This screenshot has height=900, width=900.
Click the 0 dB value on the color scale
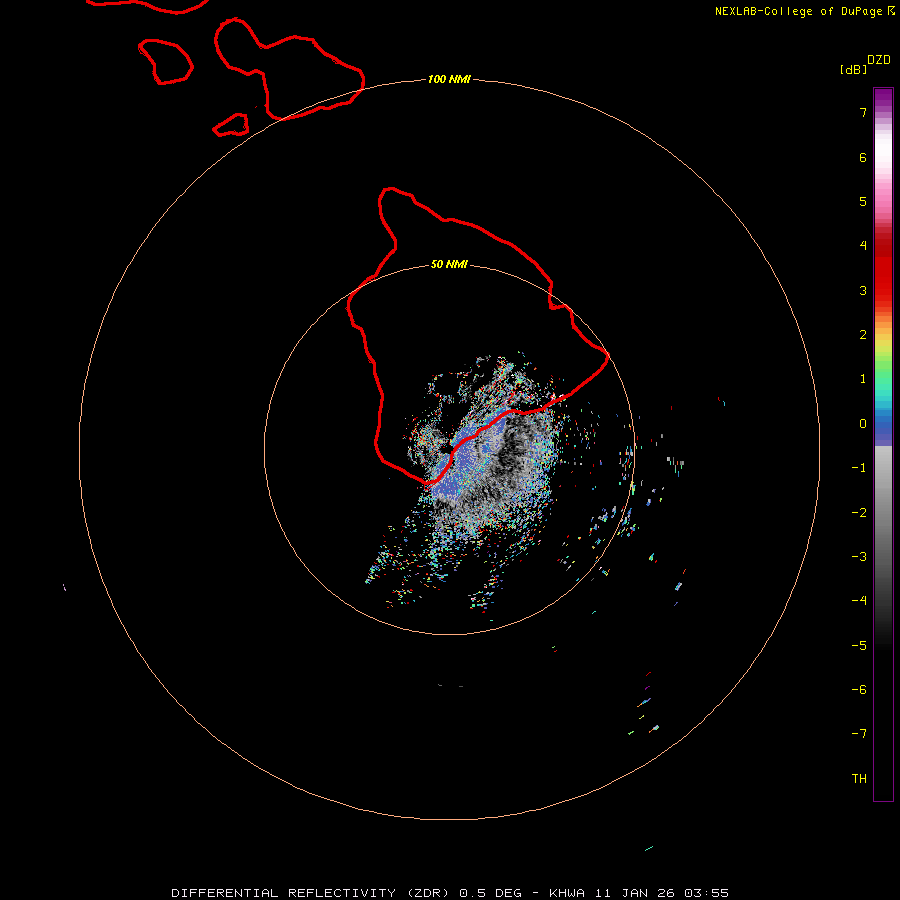click(x=863, y=424)
